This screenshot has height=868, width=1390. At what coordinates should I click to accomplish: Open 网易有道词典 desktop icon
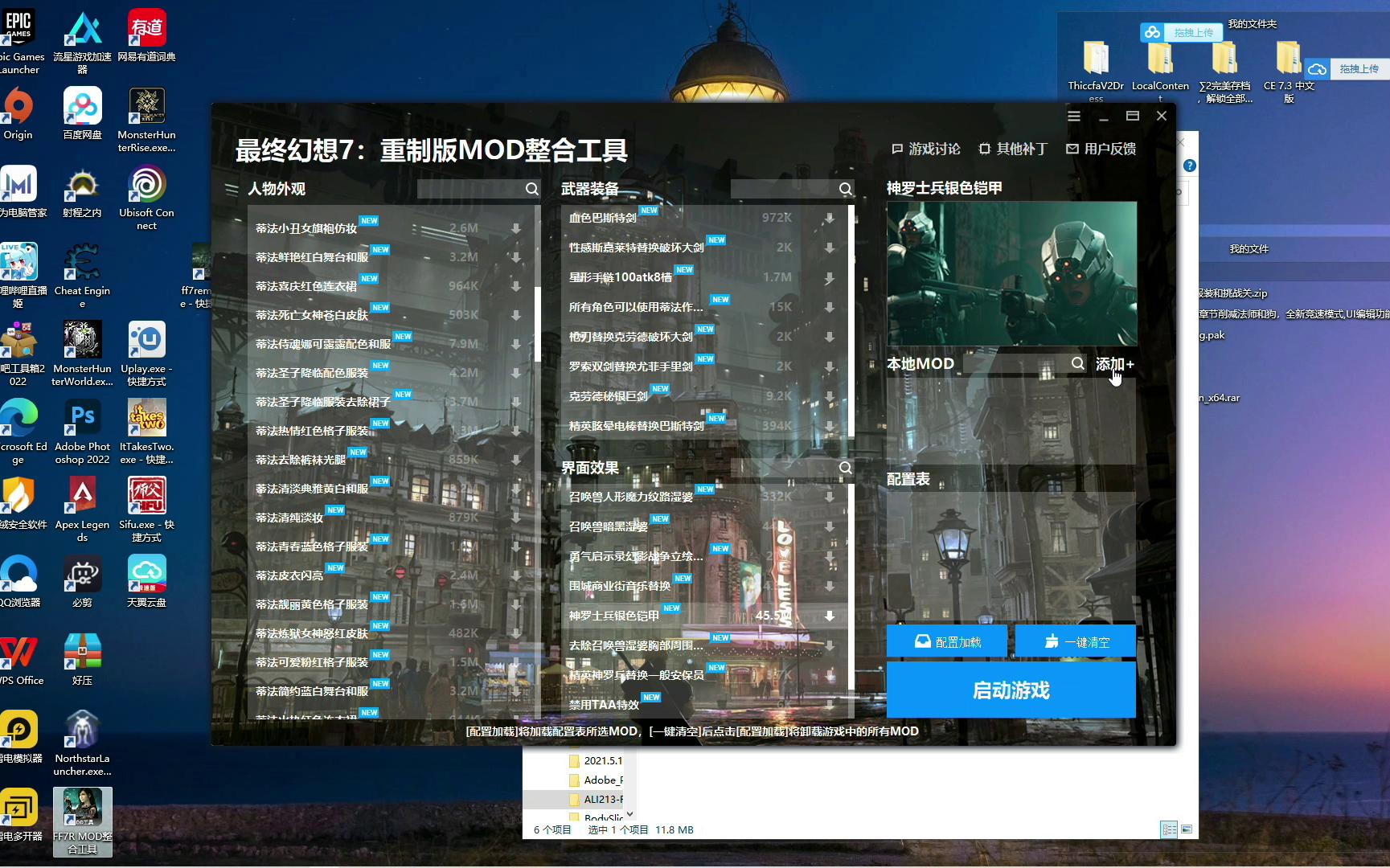tap(146, 36)
